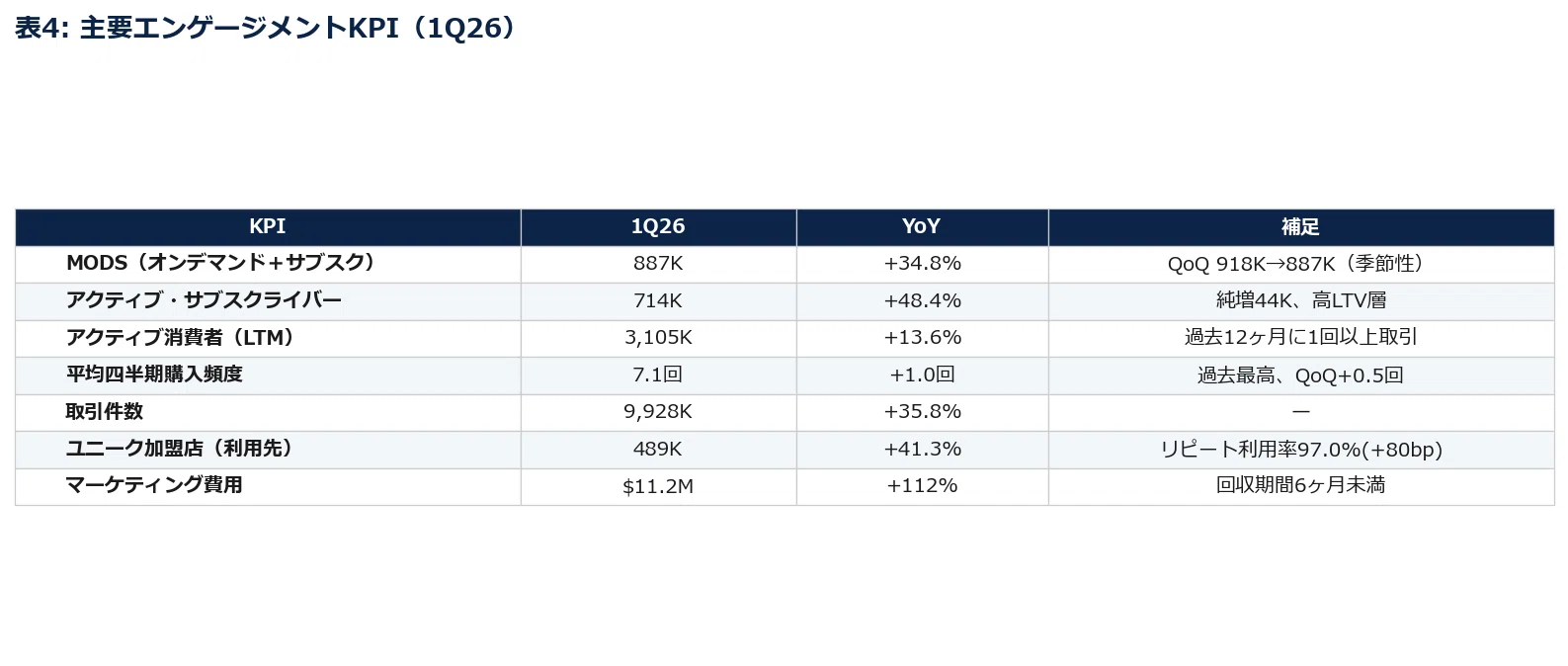Click the 補足 column header
This screenshot has height=666, width=1568.
click(x=1300, y=227)
